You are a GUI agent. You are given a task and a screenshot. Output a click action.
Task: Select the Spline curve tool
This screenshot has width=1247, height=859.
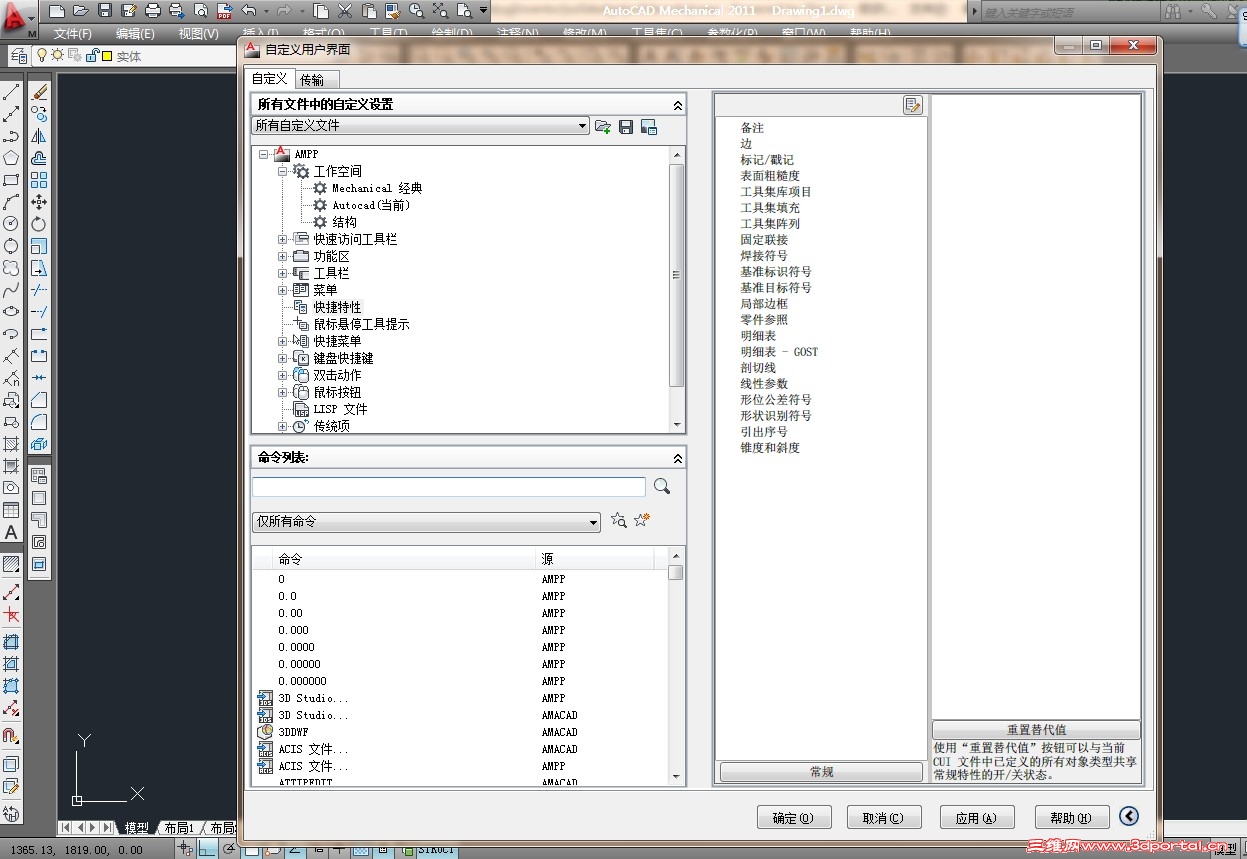point(11,290)
